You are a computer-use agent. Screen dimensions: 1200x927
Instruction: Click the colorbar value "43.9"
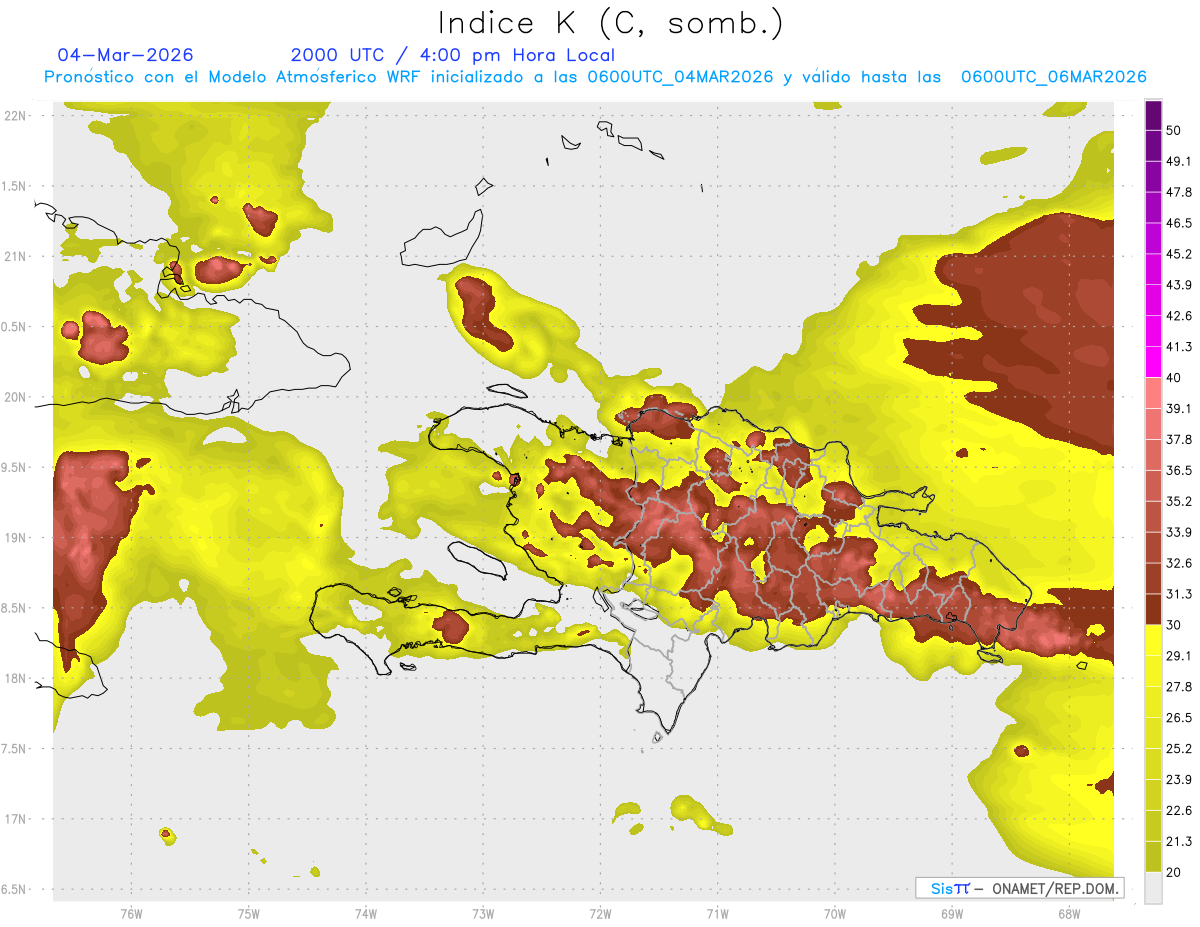1179,285
